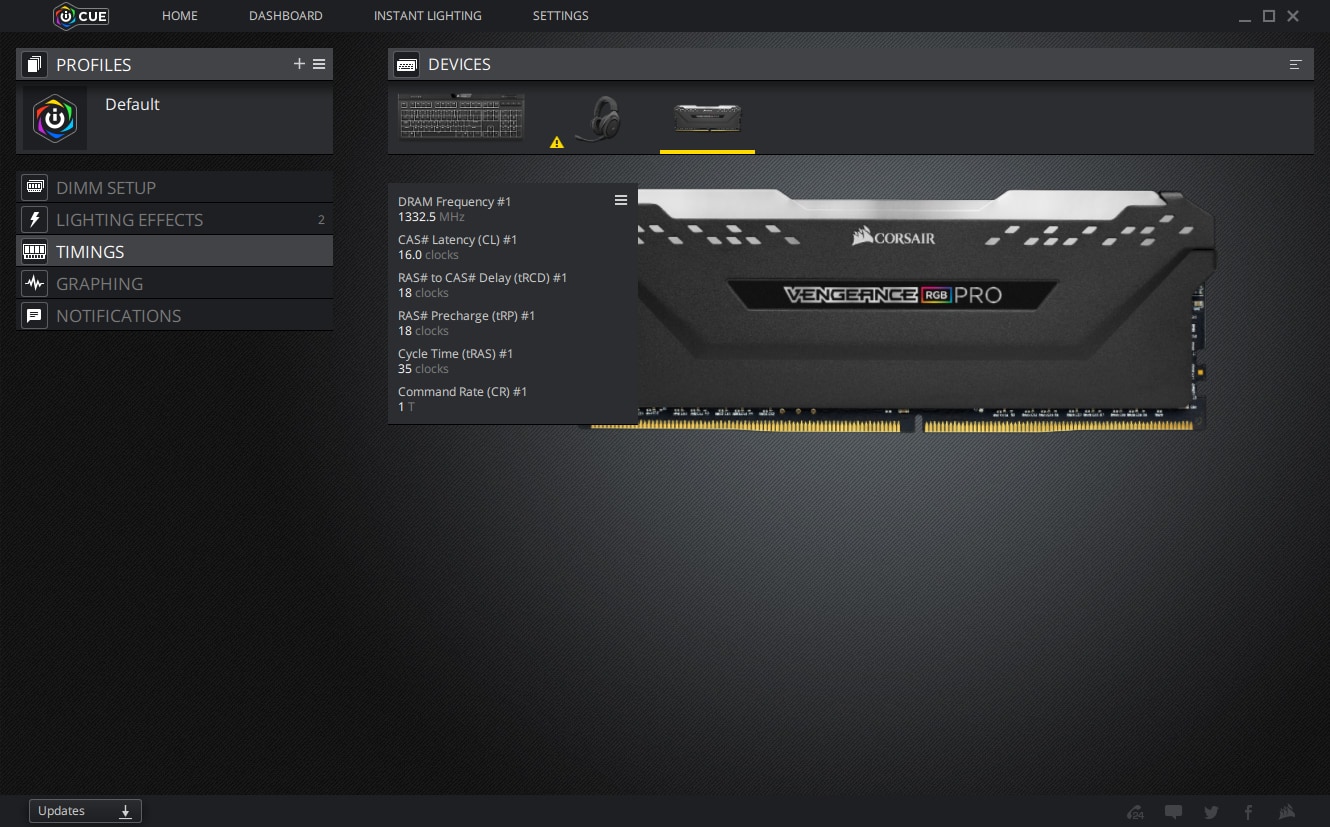Select the keyboard device

point(461,117)
